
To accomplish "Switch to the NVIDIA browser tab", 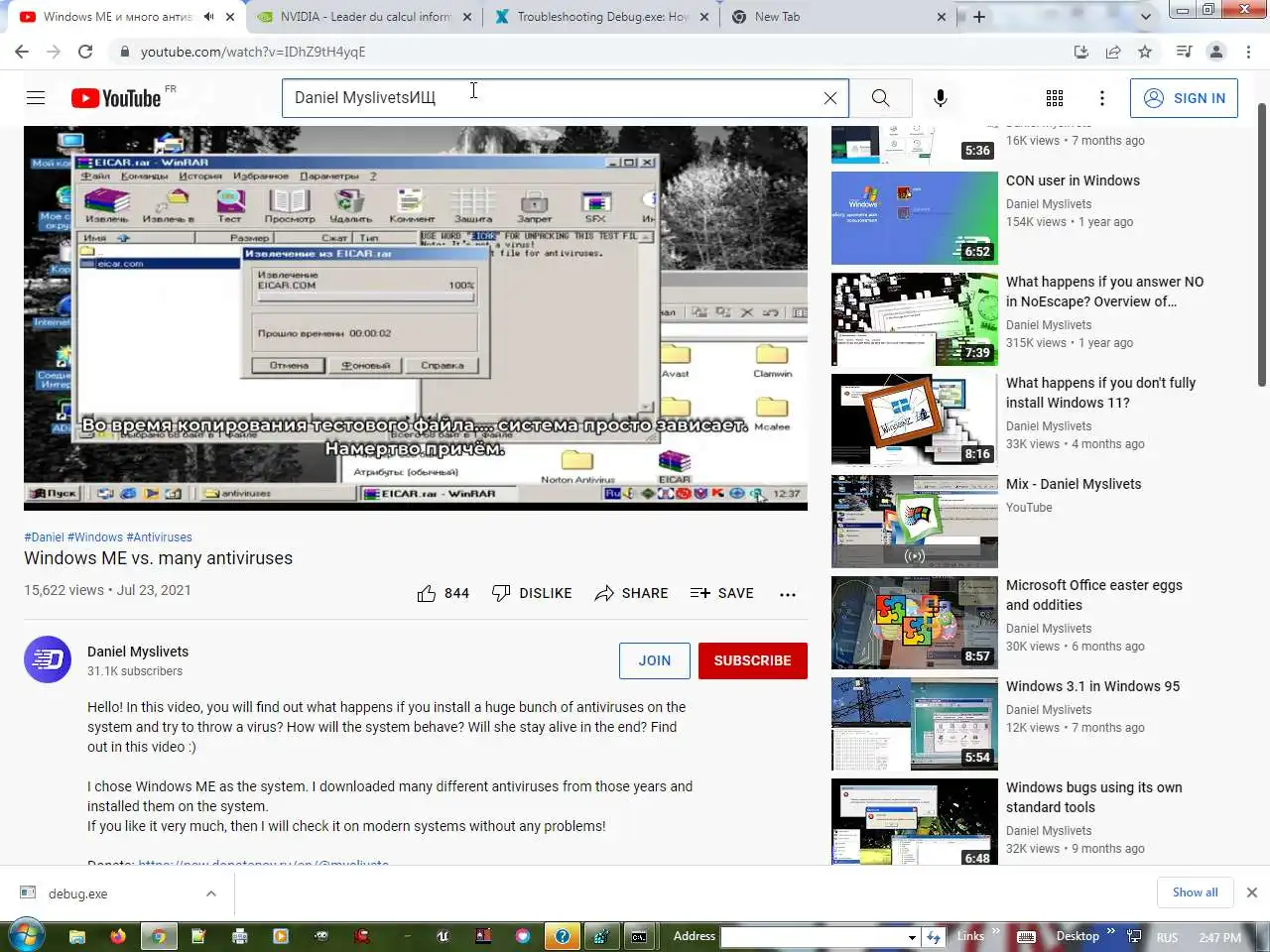I will [365, 17].
